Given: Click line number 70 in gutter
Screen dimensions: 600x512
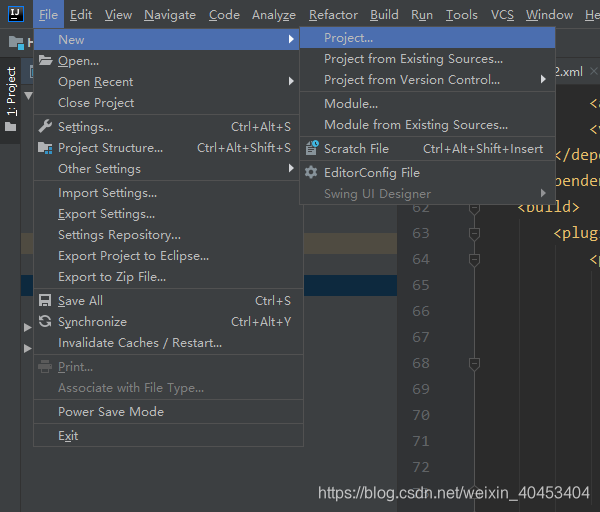Looking at the screenshot, I should [421, 415].
